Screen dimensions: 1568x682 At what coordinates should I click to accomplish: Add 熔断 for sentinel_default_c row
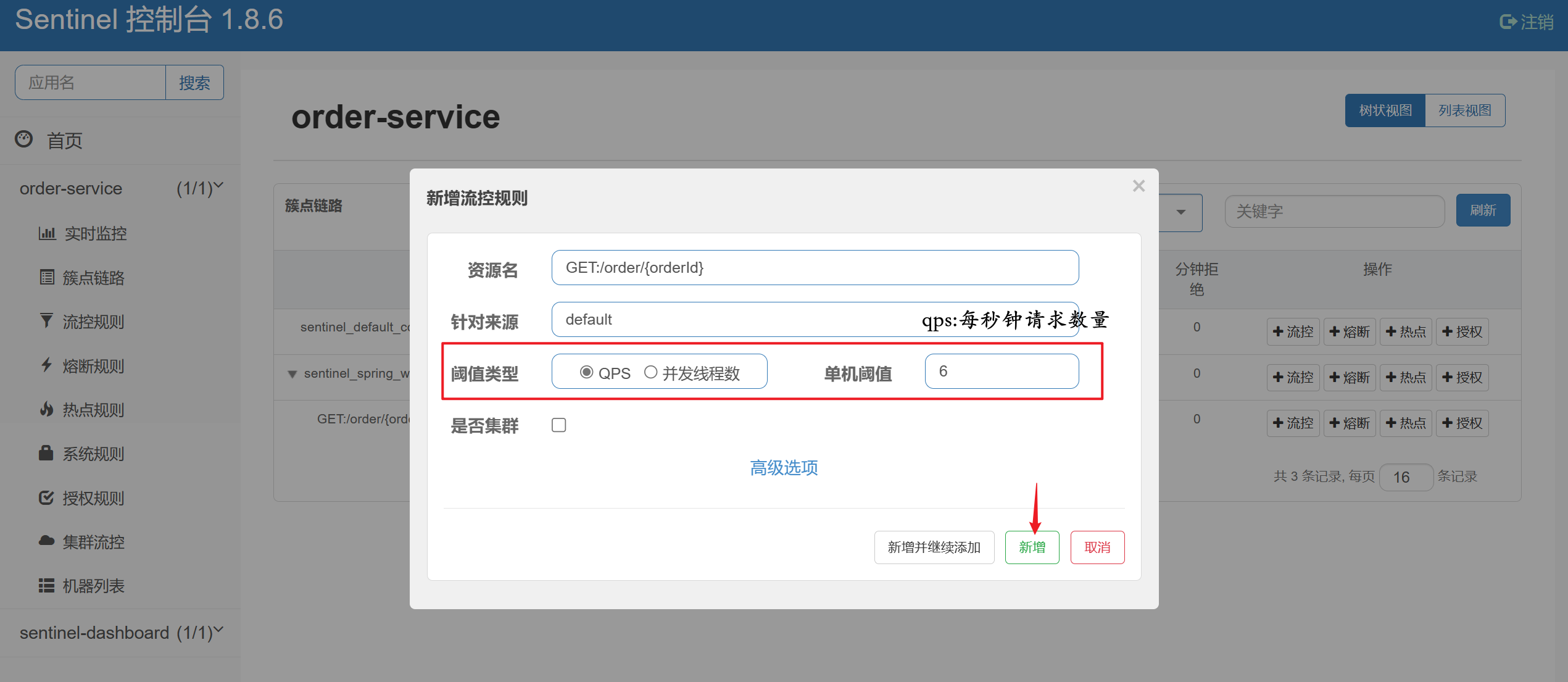pos(1350,332)
